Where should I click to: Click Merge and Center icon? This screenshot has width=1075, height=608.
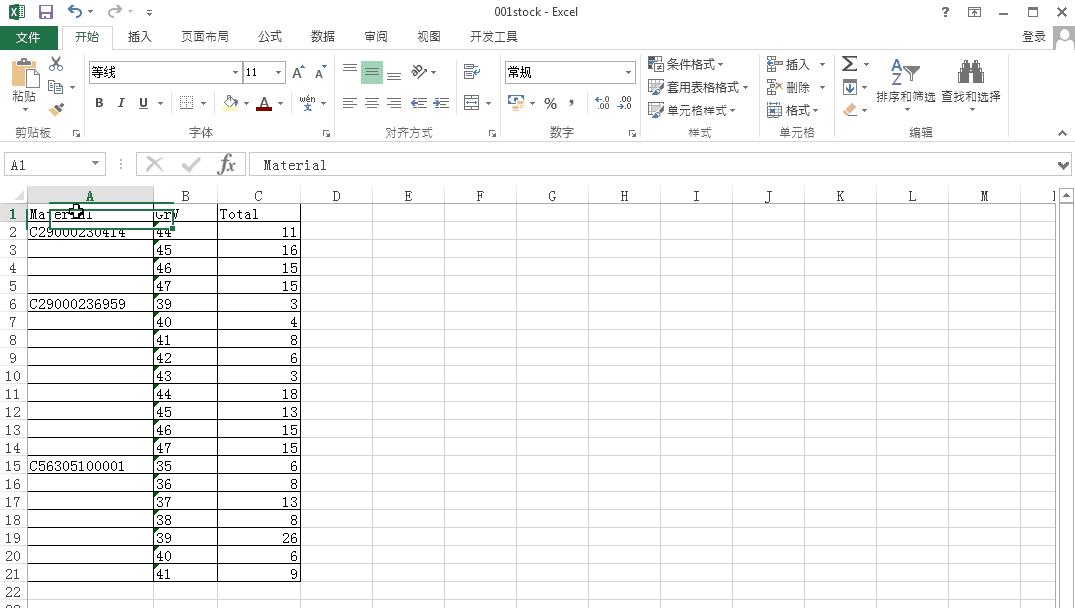click(472, 103)
